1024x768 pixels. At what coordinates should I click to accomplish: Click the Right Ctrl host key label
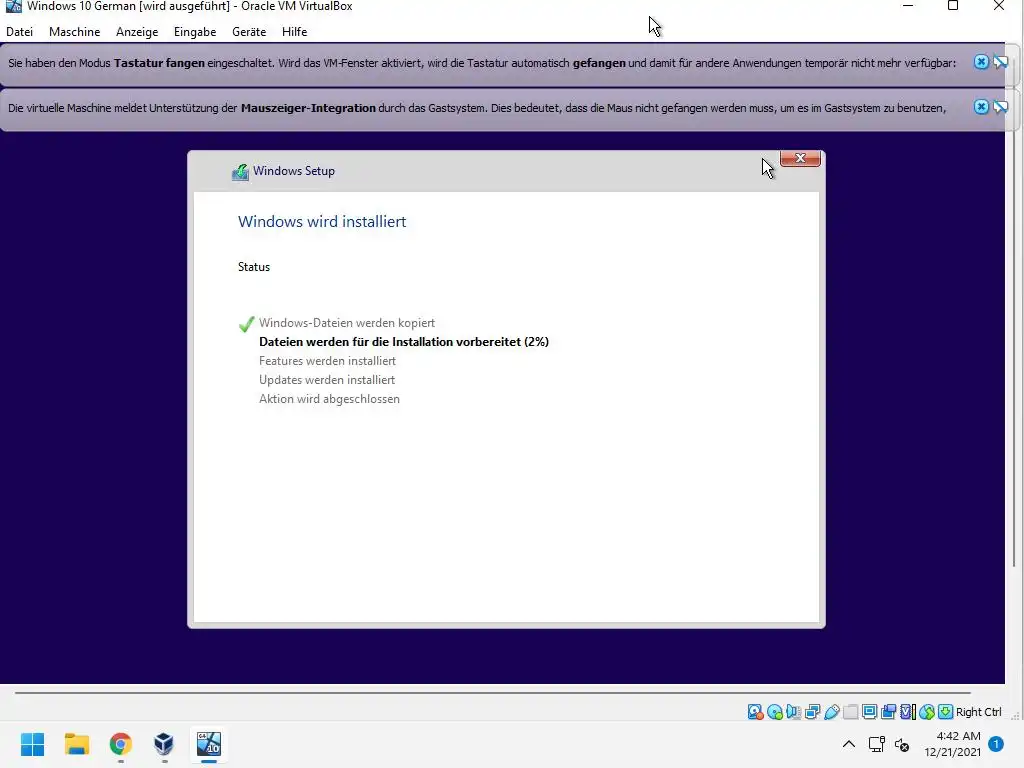click(978, 712)
